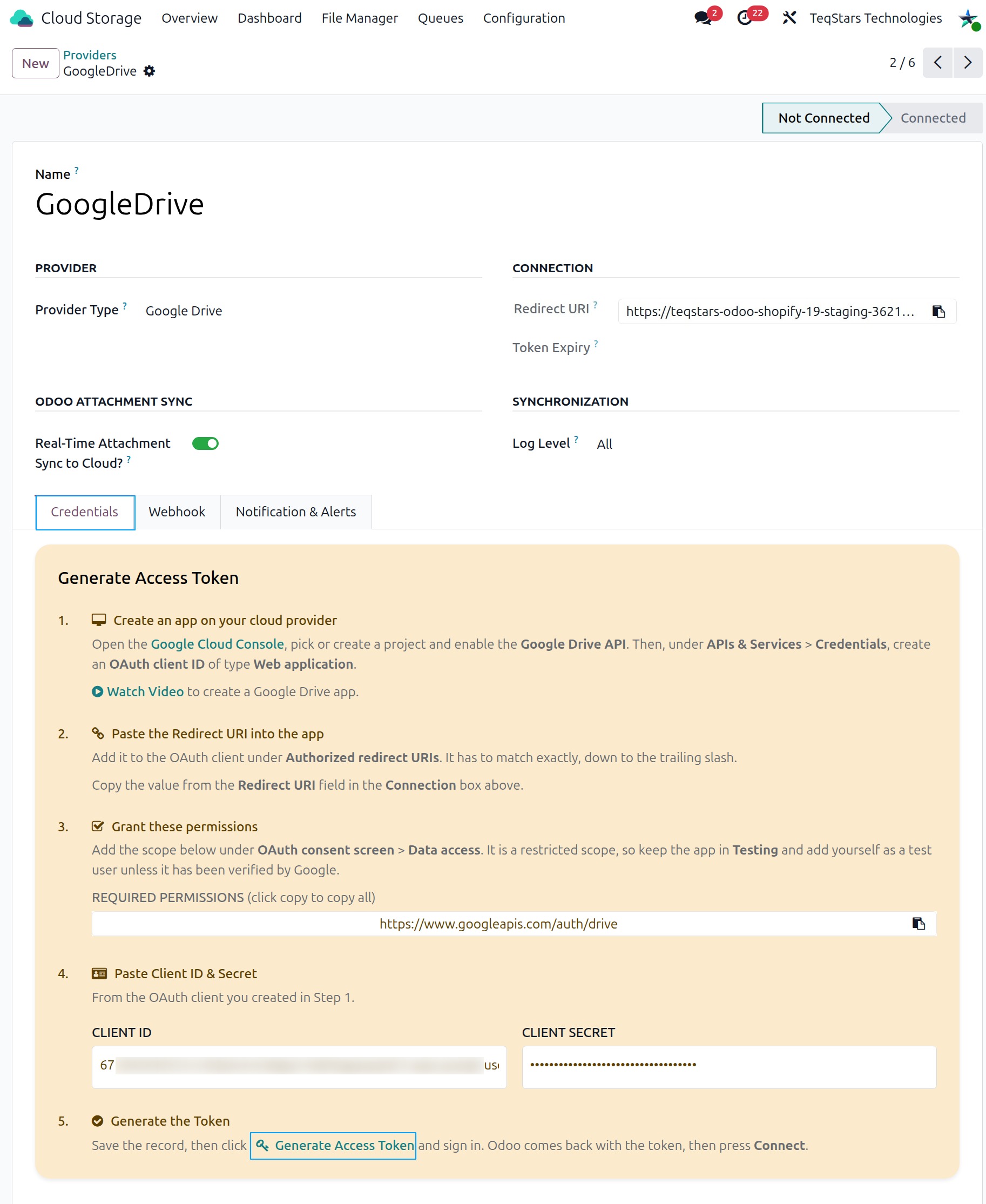Screen dimensions: 986x1204
Task: Click the Watch Video play icon
Action: pos(98,691)
